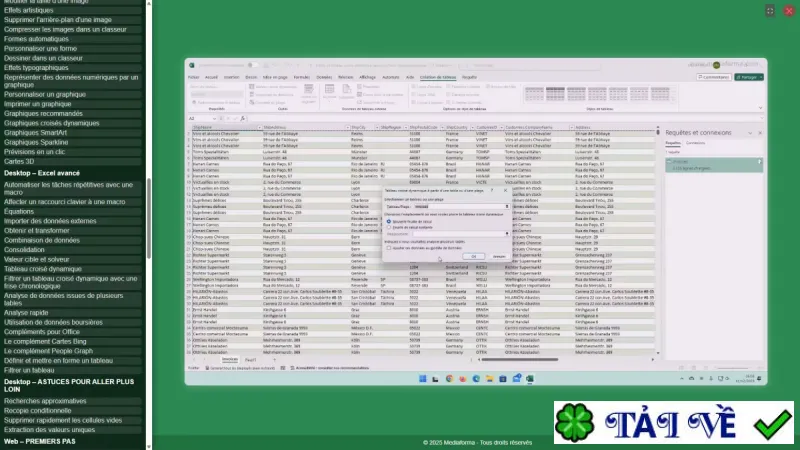Close the Requêtes et connexions pane
Image resolution: width=800 pixels, height=450 pixels.
(760, 133)
